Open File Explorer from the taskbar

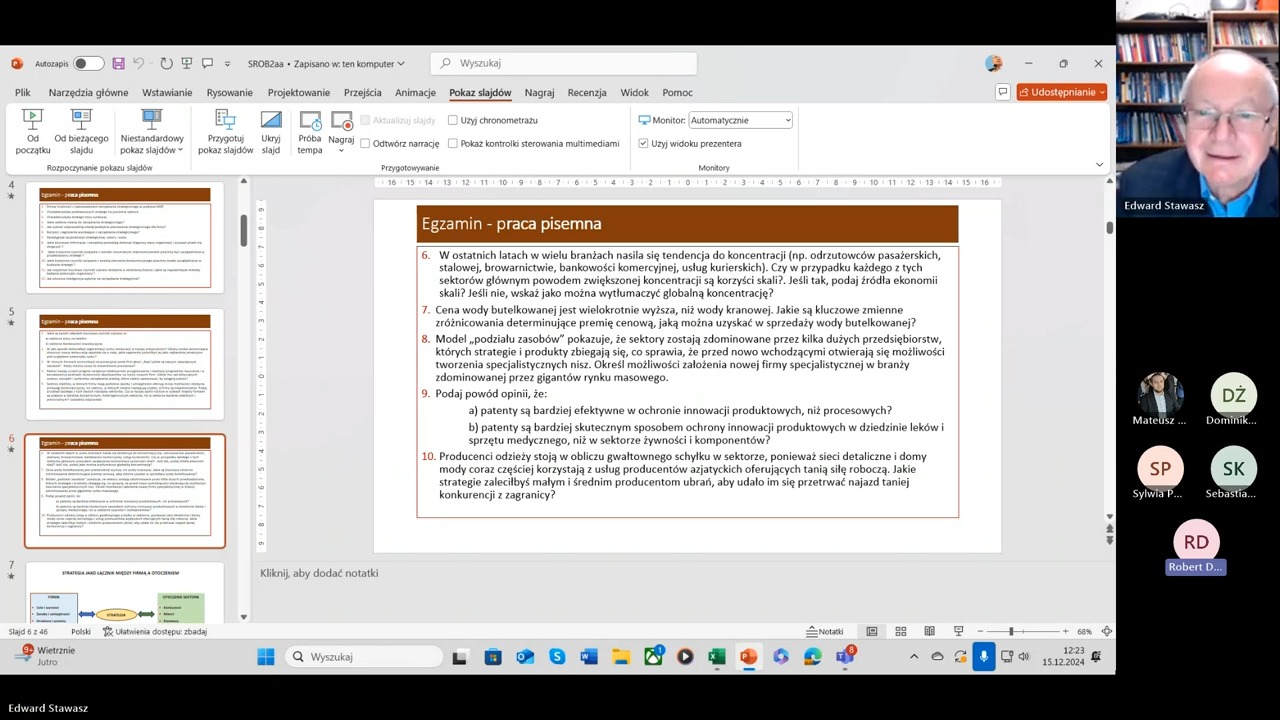pyautogui.click(x=621, y=657)
